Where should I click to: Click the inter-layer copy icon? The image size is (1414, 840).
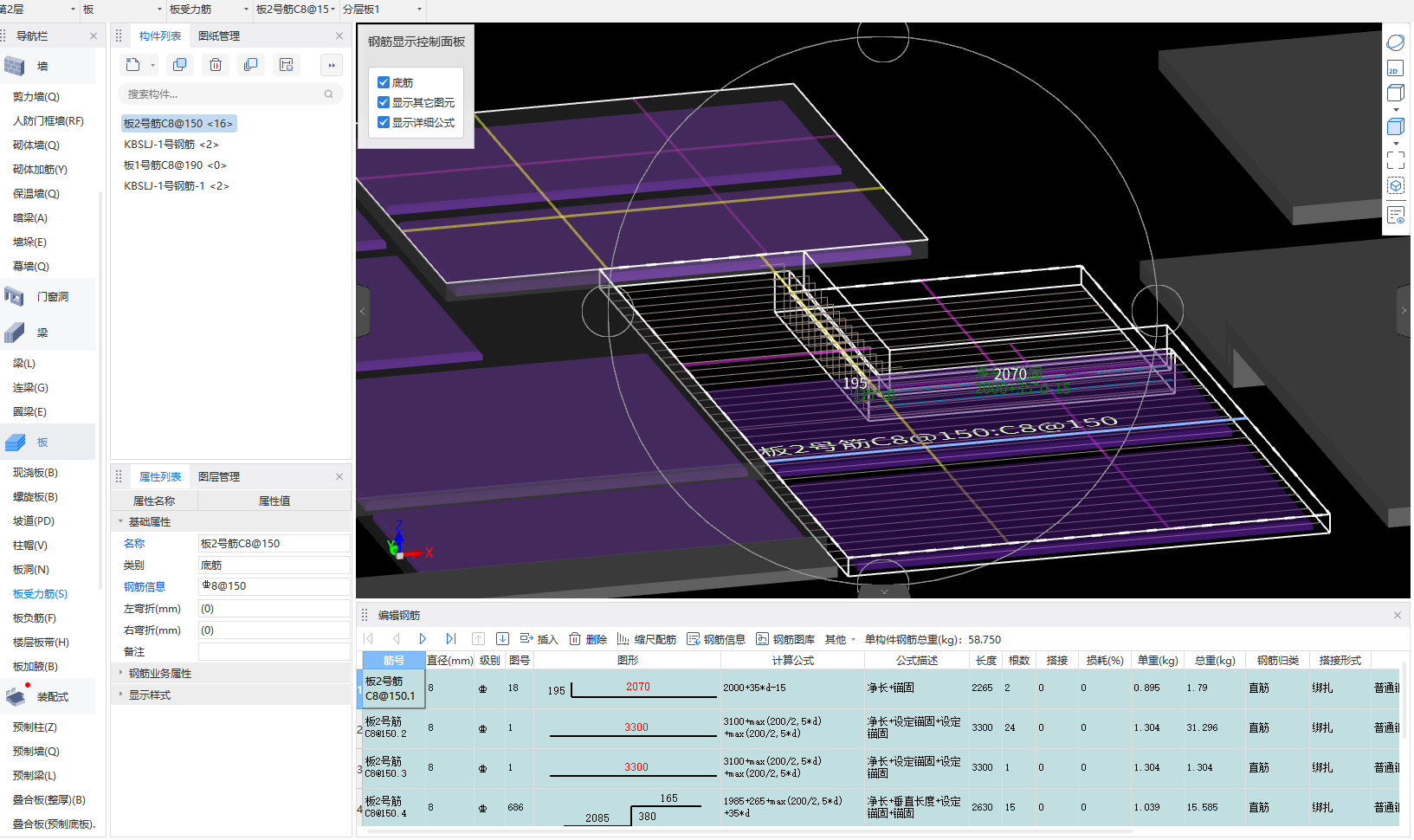[x=251, y=65]
